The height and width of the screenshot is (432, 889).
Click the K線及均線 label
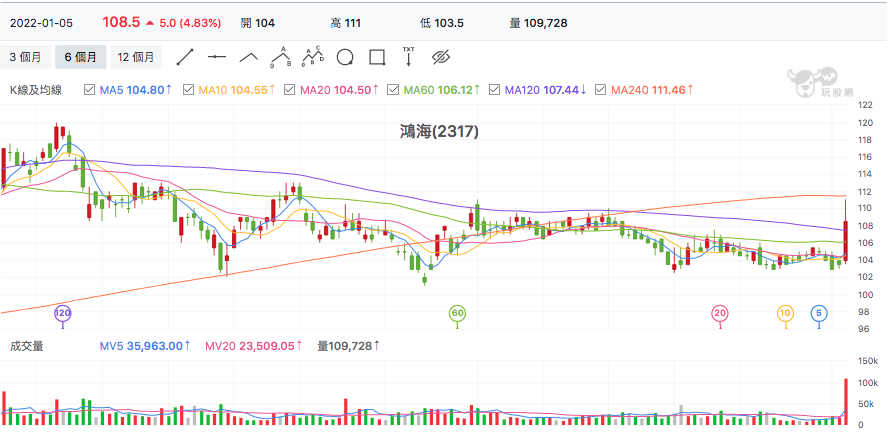coord(36,90)
